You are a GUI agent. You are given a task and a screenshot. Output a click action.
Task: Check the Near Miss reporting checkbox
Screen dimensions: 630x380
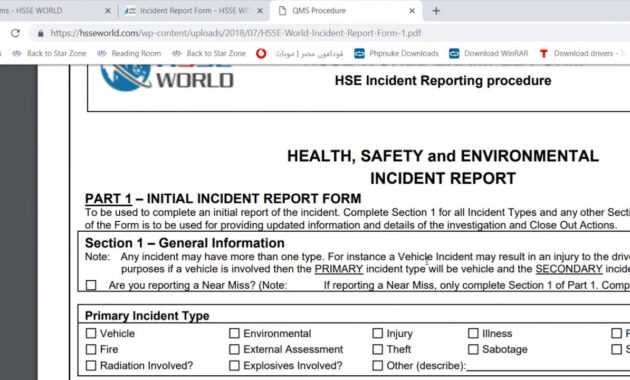click(x=91, y=285)
